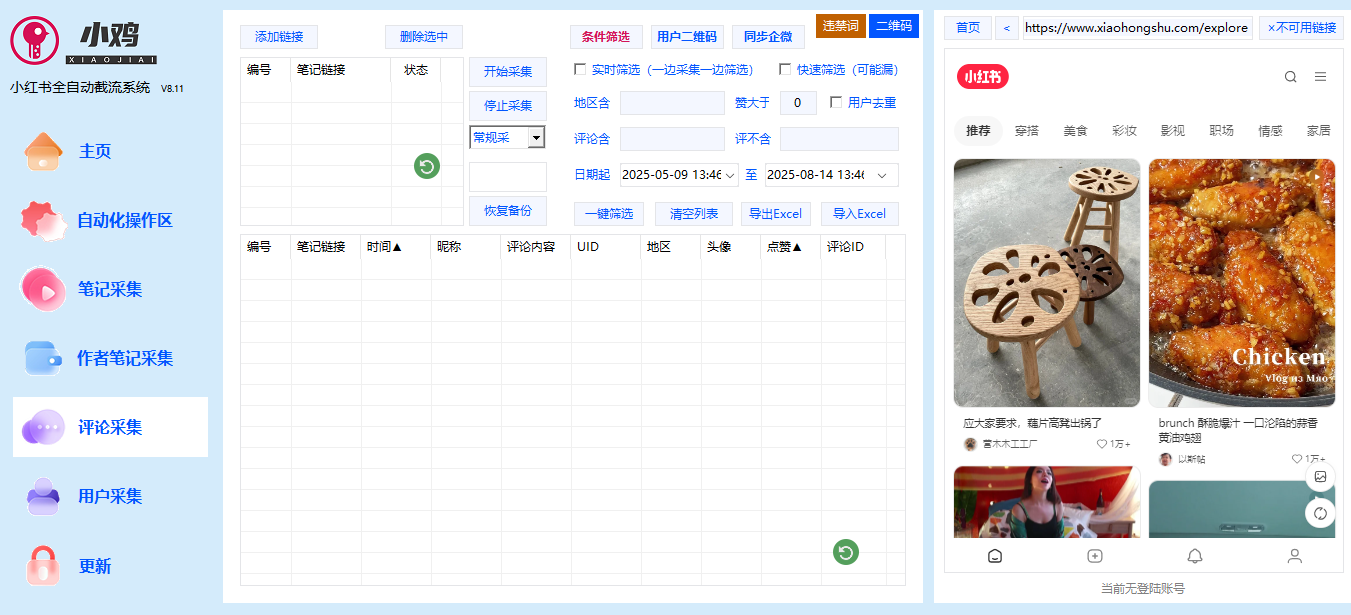
Task: Open the 作者笔记采集 wallet icon
Action: (x=43, y=358)
